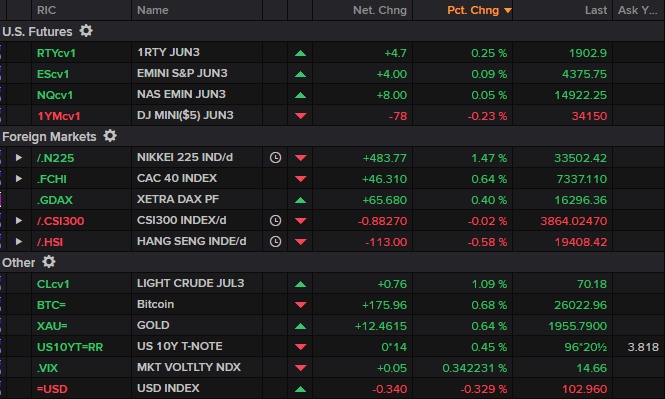Open the .VIX instrument link
665x399 pixels.
tap(47, 368)
